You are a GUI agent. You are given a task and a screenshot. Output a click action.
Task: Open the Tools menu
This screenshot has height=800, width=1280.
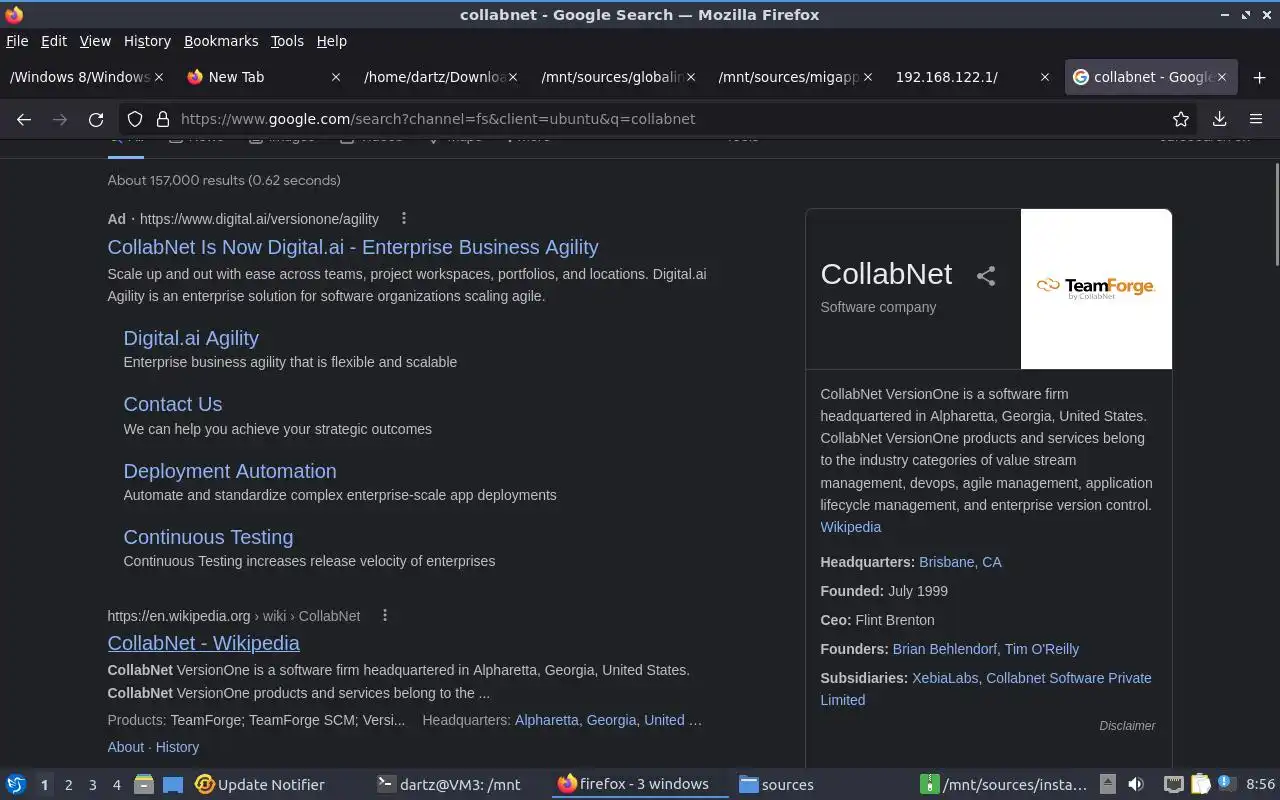[x=287, y=41]
